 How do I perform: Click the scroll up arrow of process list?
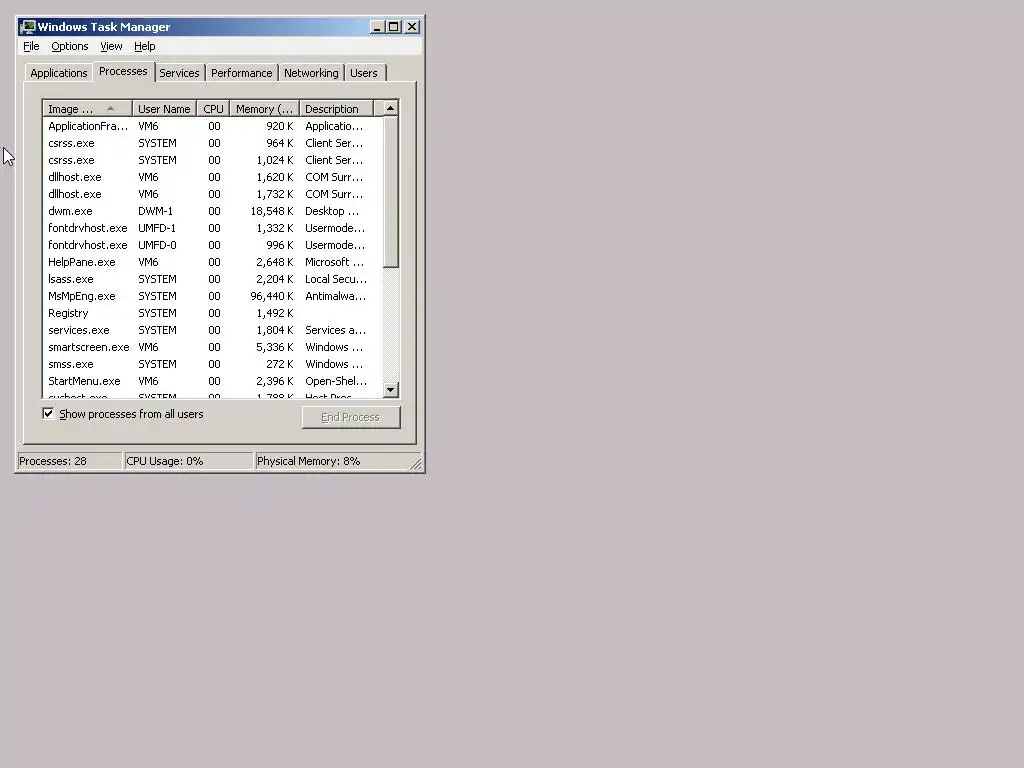pyautogui.click(x=390, y=108)
